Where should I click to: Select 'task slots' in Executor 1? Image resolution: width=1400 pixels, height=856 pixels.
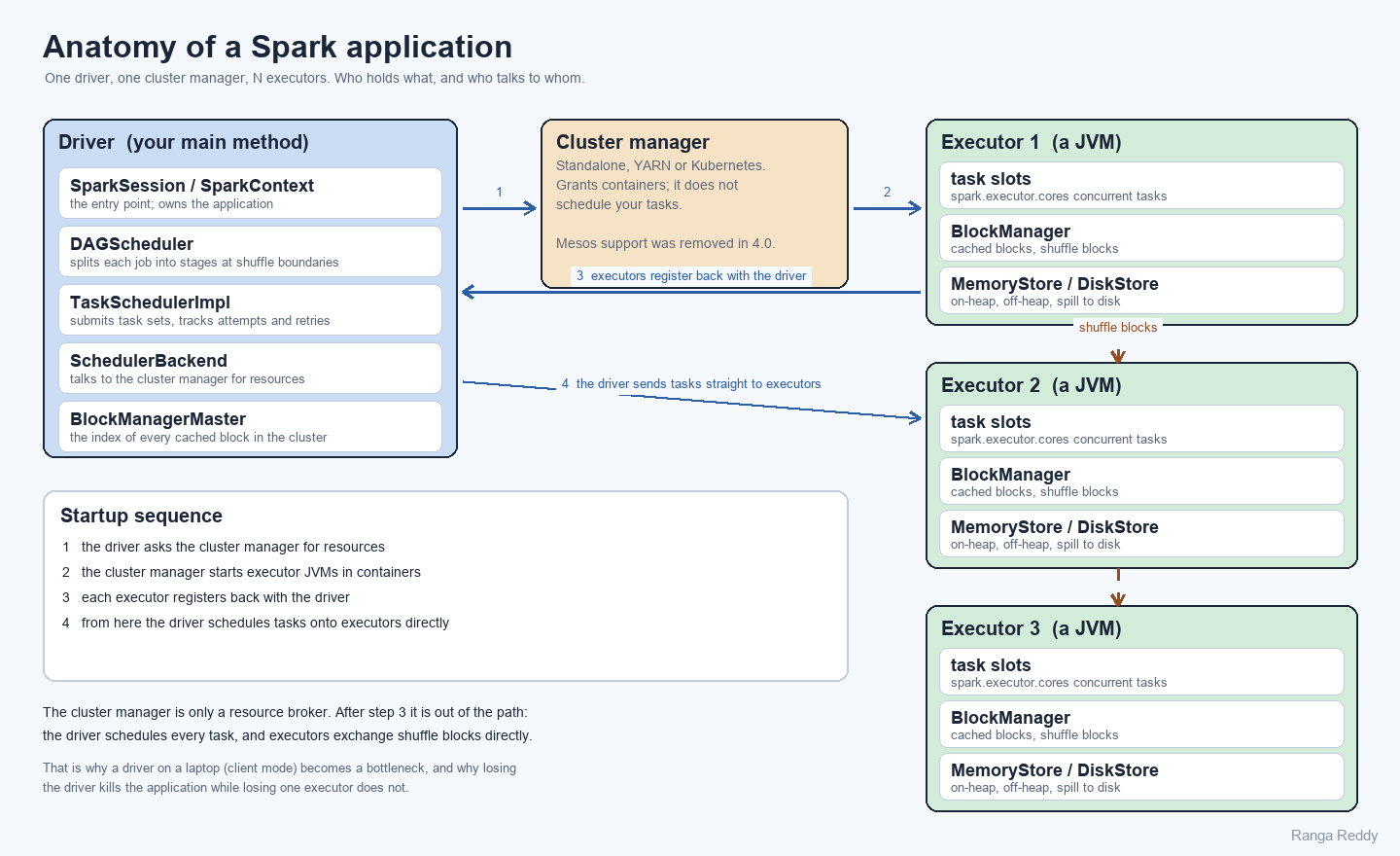point(991,179)
